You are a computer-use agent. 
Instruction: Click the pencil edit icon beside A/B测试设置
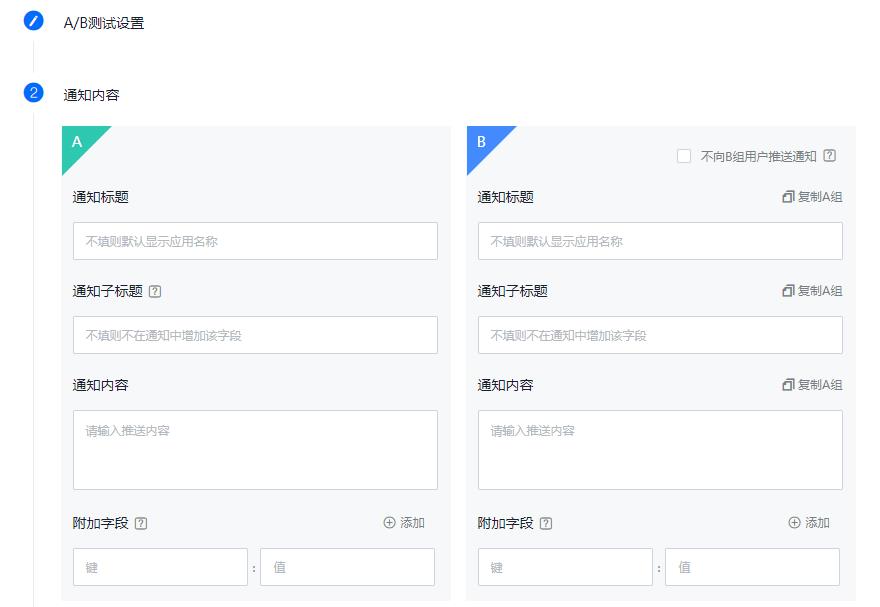33,21
